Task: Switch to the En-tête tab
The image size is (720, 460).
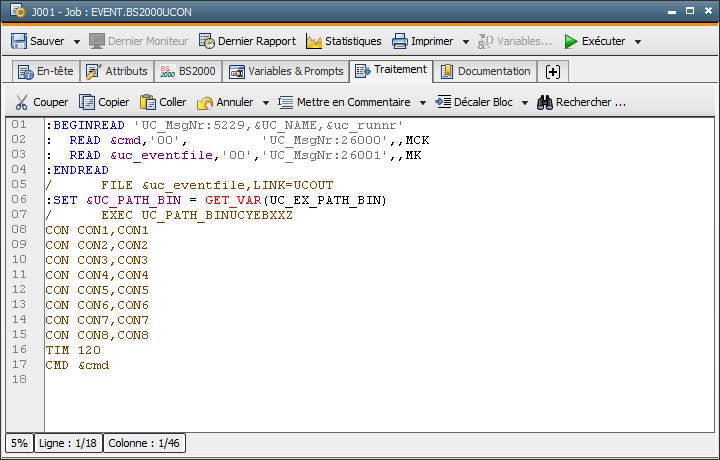Action: click(x=45, y=72)
